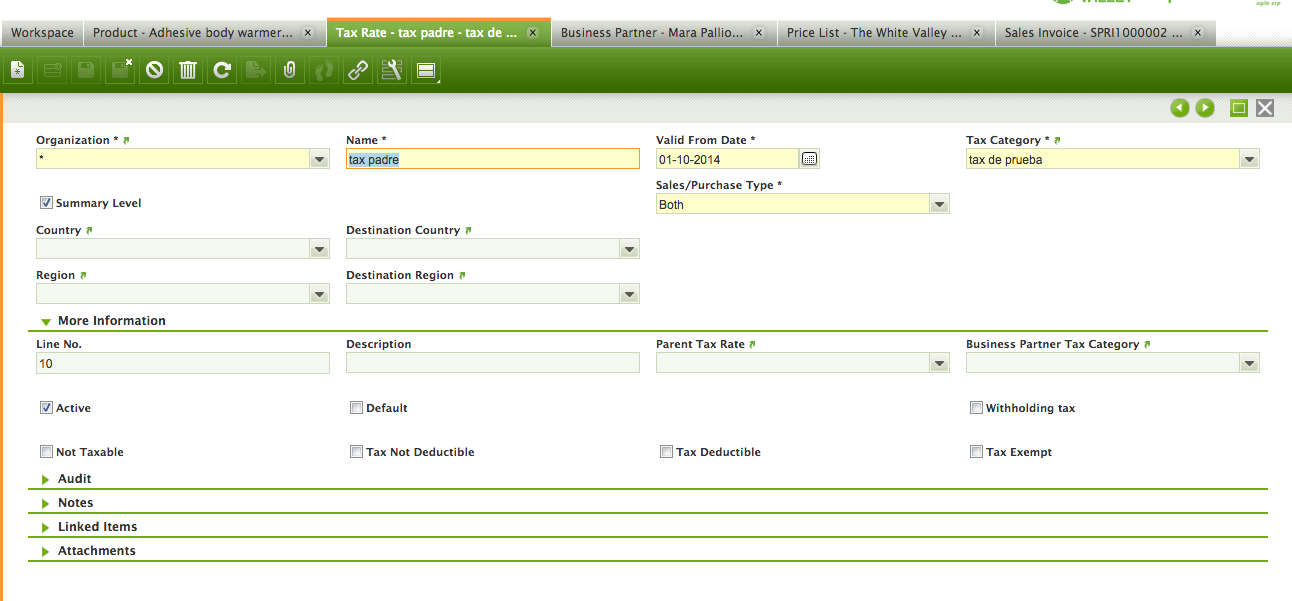Switch to the Workspace tab
The height and width of the screenshot is (601, 1292).
coord(42,33)
